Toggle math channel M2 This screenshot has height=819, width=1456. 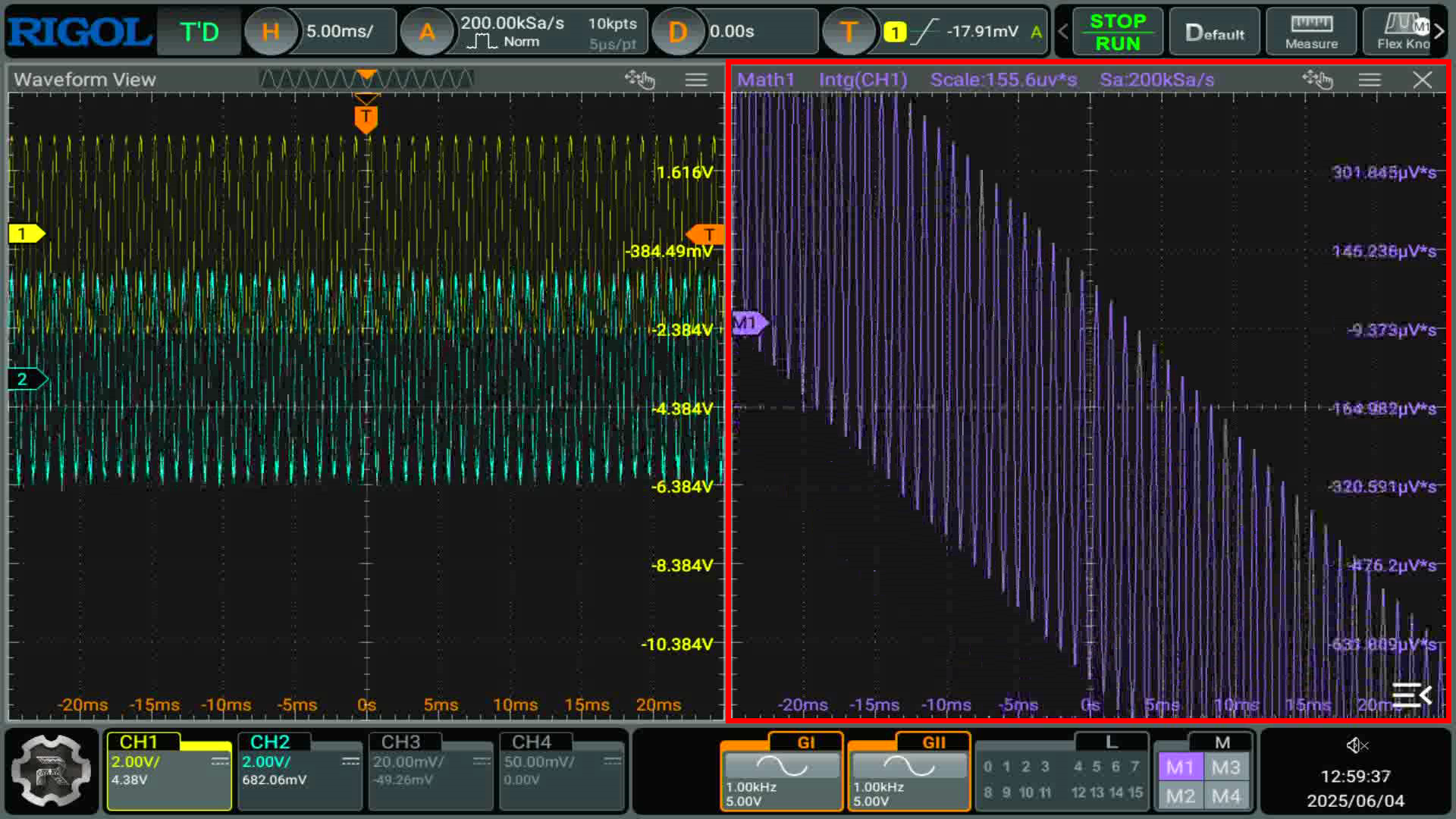1180,796
